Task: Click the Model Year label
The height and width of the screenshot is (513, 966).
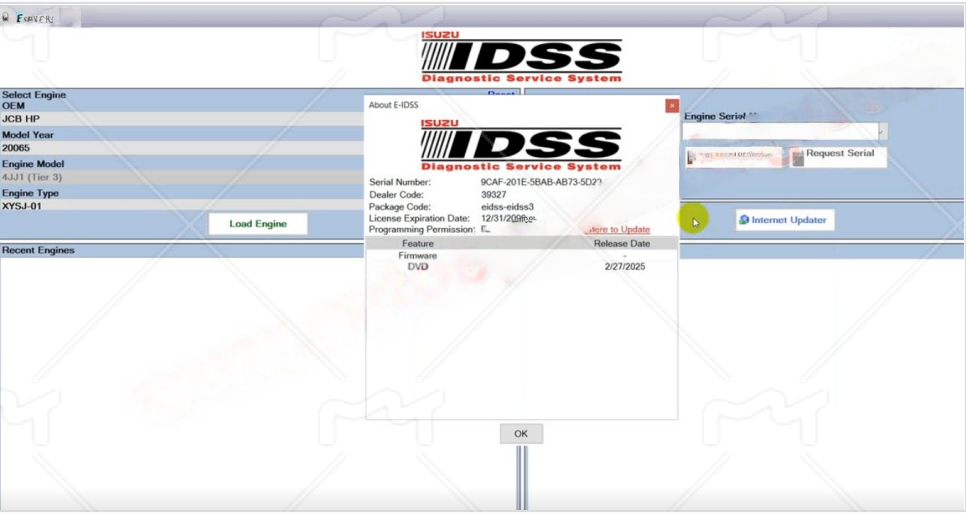Action: (x=28, y=134)
